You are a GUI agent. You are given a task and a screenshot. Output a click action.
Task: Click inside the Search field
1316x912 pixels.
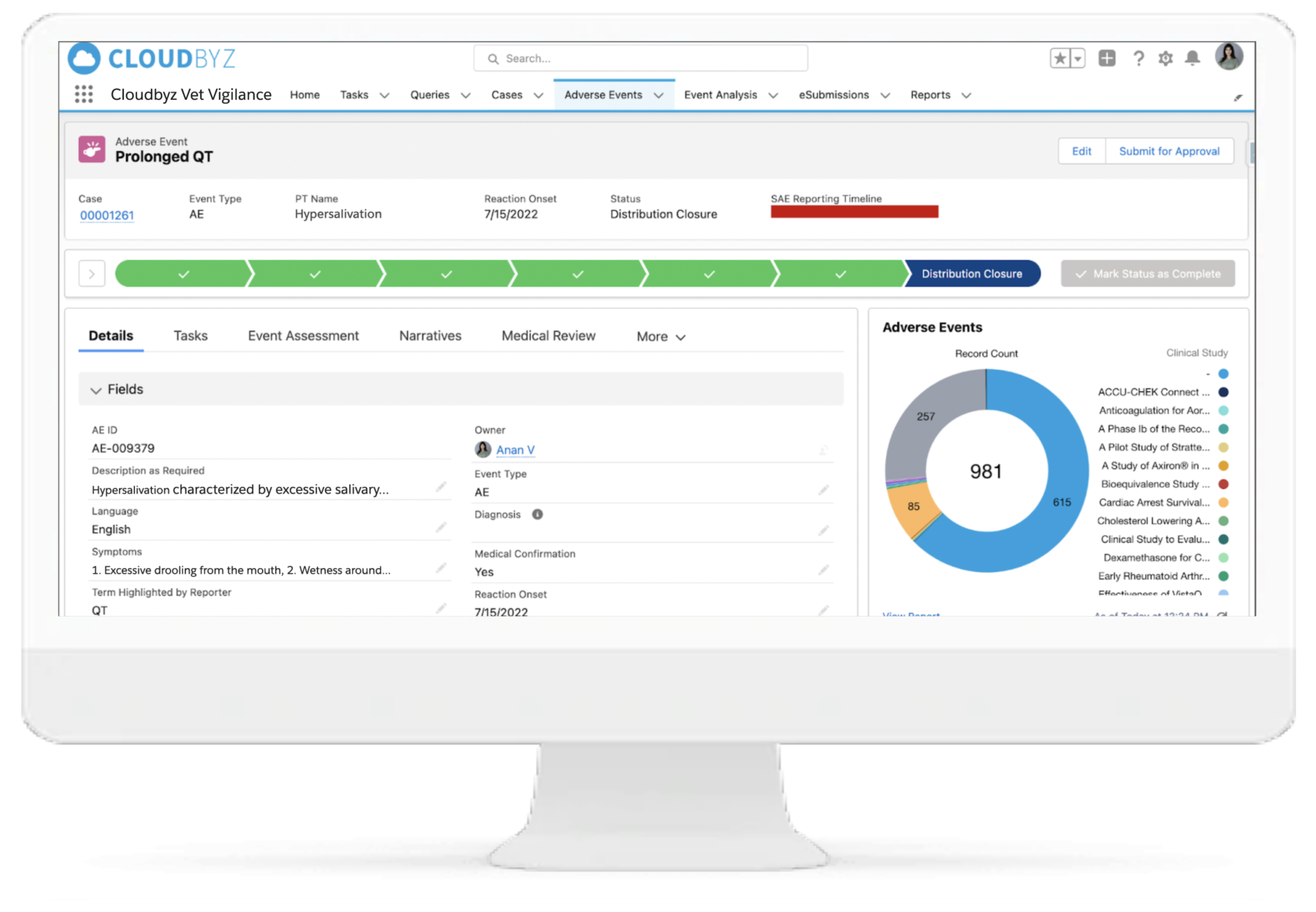640,58
